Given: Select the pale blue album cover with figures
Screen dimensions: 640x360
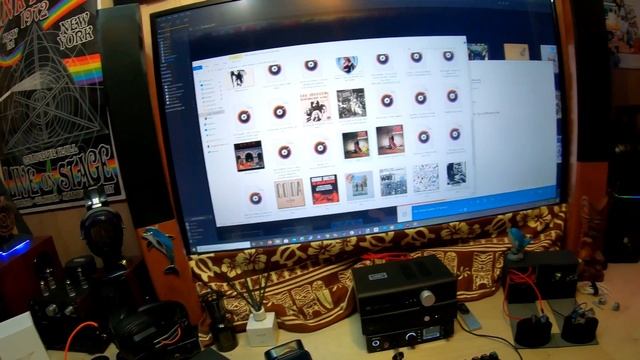Looking at the screenshot, I should click(359, 186).
